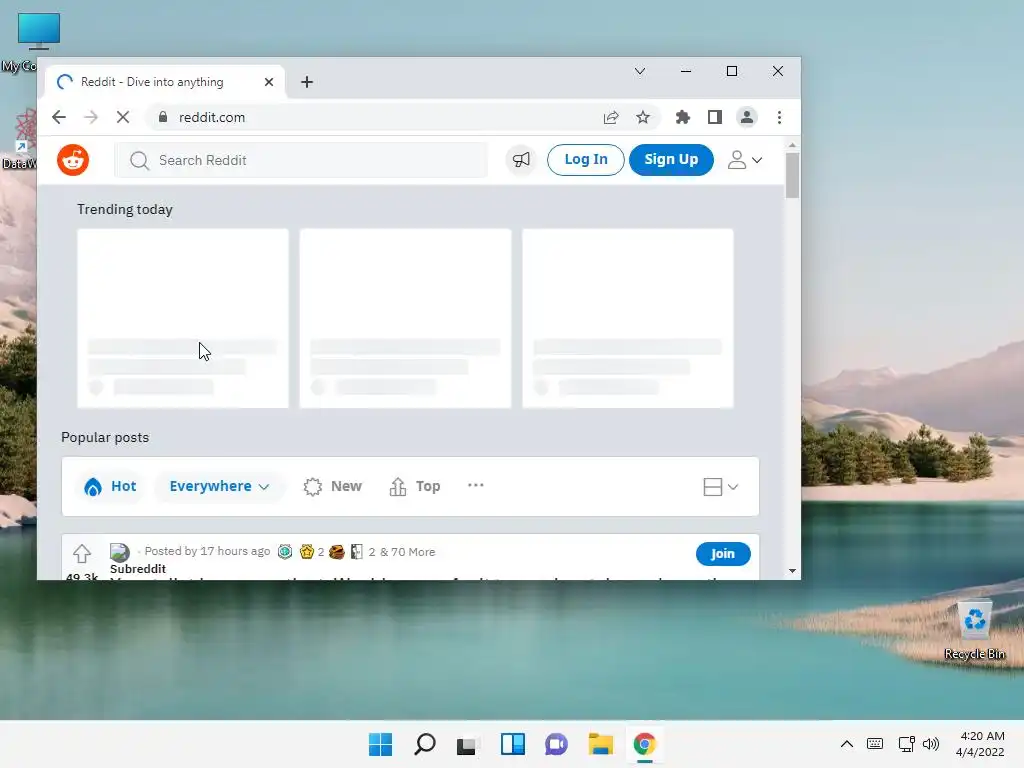Expand the Everywhere location dropdown

[x=219, y=487]
